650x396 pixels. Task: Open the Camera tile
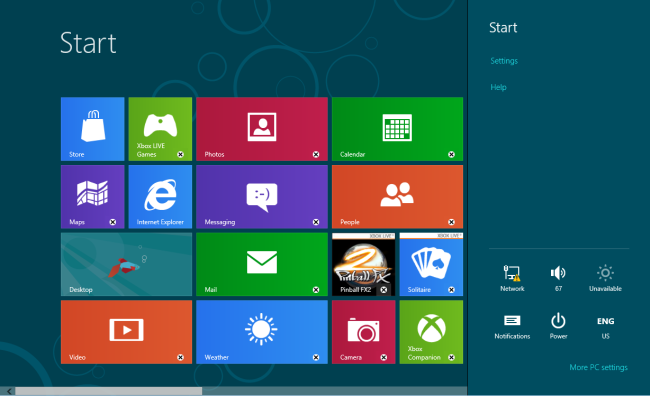coord(364,332)
